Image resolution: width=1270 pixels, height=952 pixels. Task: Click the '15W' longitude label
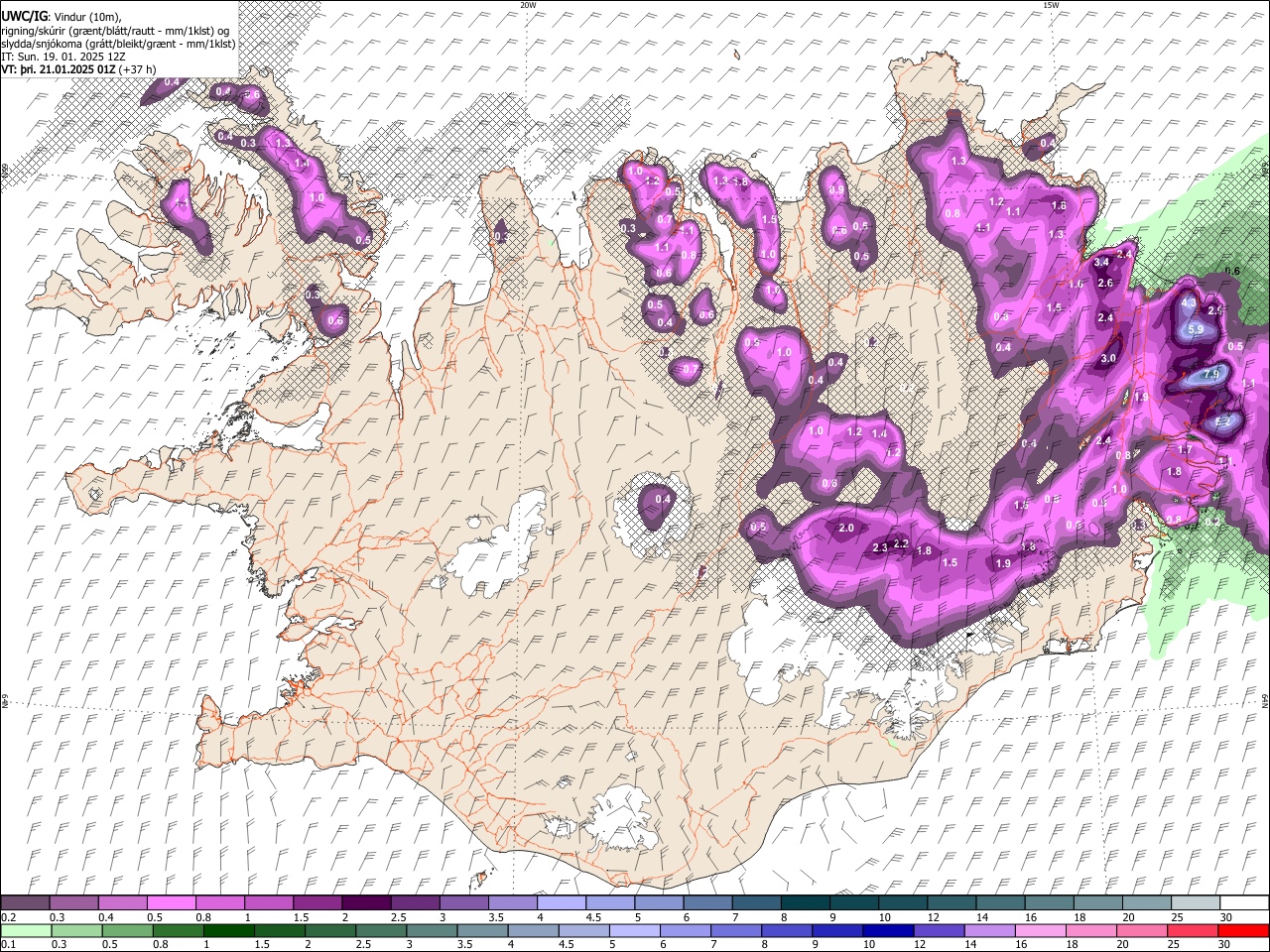[x=1051, y=5]
